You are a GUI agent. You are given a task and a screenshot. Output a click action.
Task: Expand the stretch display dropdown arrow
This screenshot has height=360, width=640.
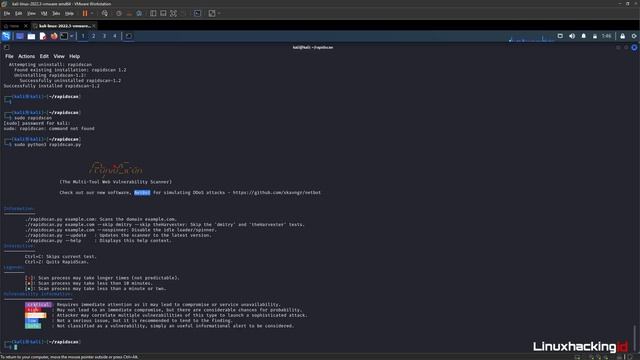(x=219, y=13)
